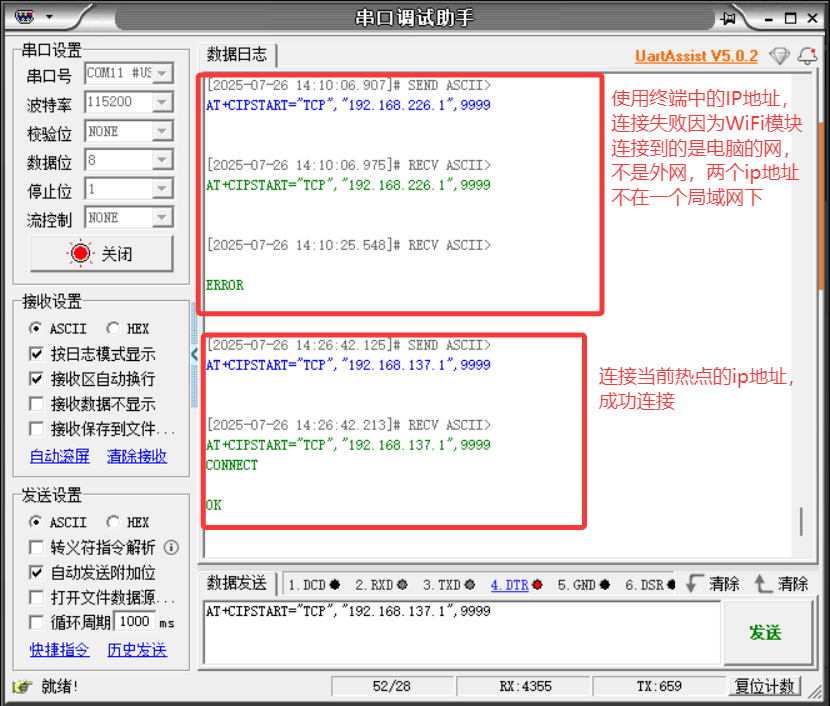Image resolution: width=830 pixels, height=706 pixels.
Task: Click the OK response line in log
Action: (214, 505)
